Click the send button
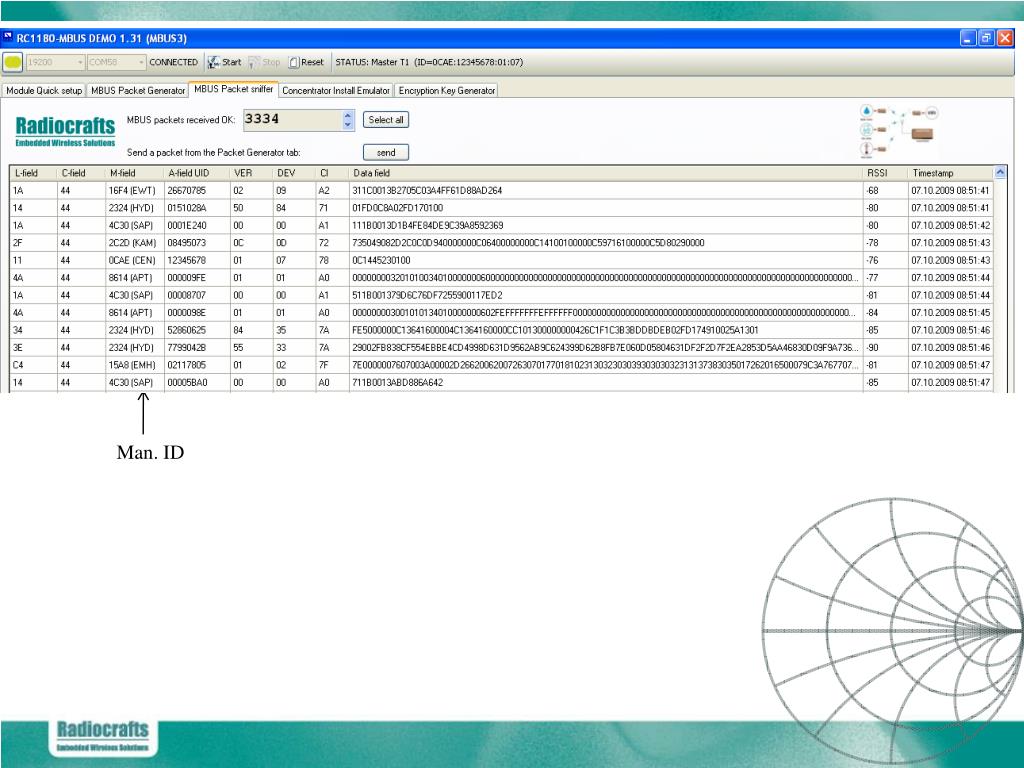This screenshot has width=1024, height=768. point(386,153)
